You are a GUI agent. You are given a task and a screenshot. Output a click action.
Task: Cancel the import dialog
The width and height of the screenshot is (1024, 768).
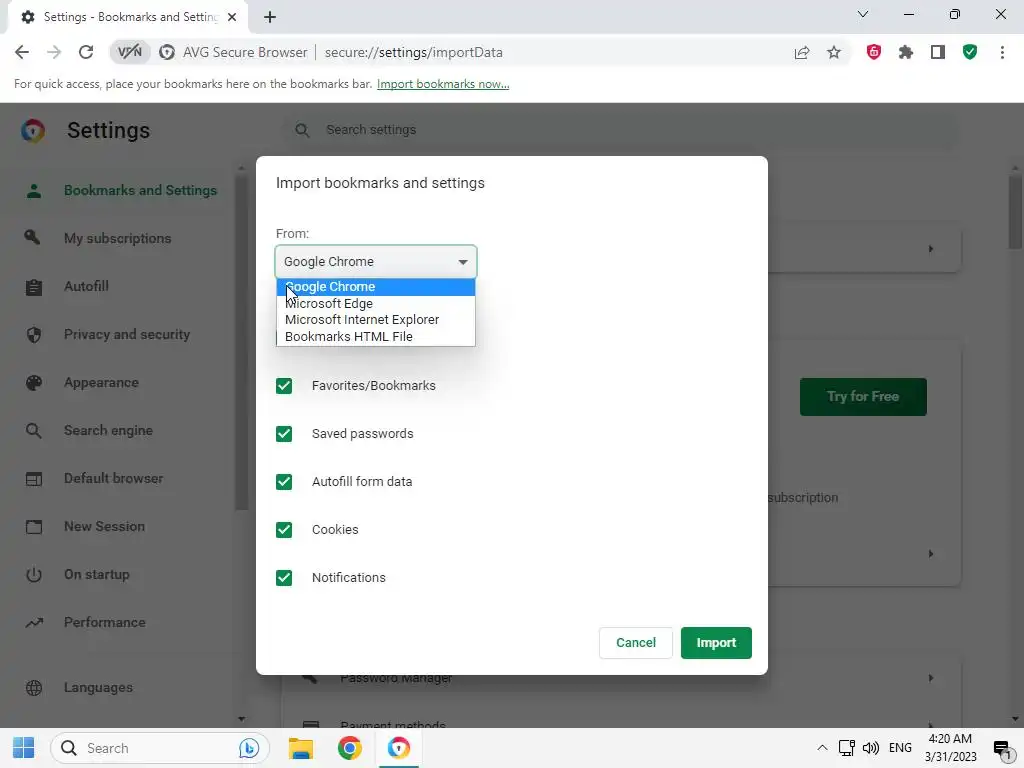click(x=635, y=643)
